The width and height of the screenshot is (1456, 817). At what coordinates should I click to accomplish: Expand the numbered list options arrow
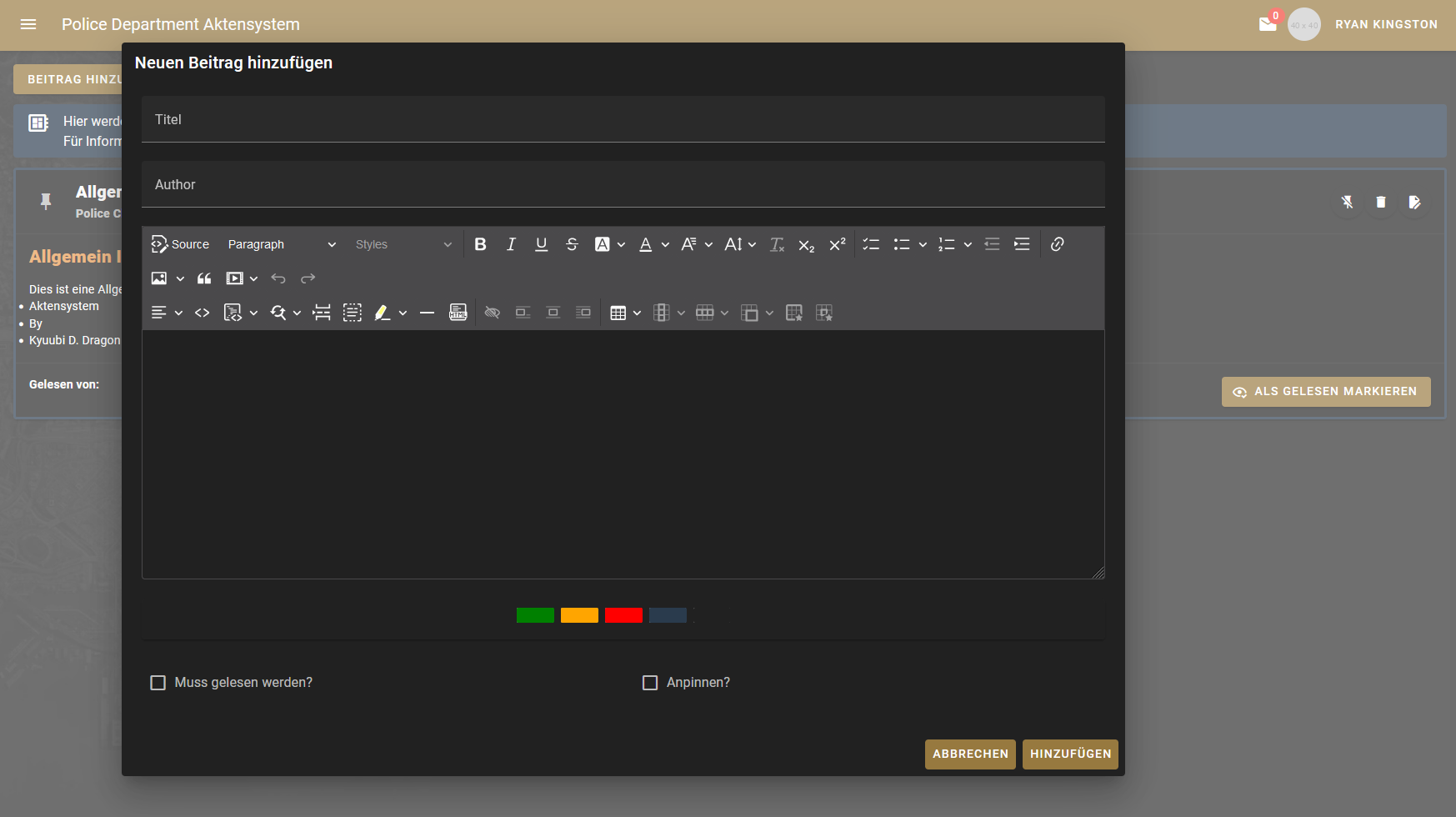968,244
